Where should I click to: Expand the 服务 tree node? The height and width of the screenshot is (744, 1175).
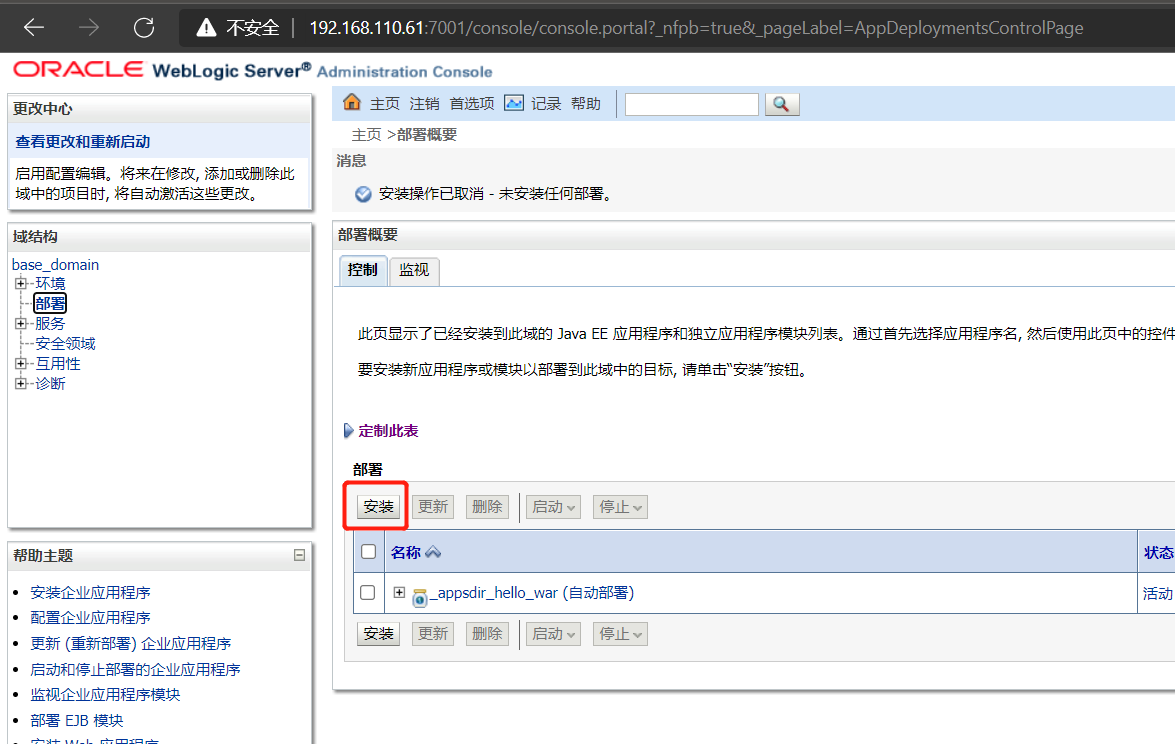tap(21, 324)
